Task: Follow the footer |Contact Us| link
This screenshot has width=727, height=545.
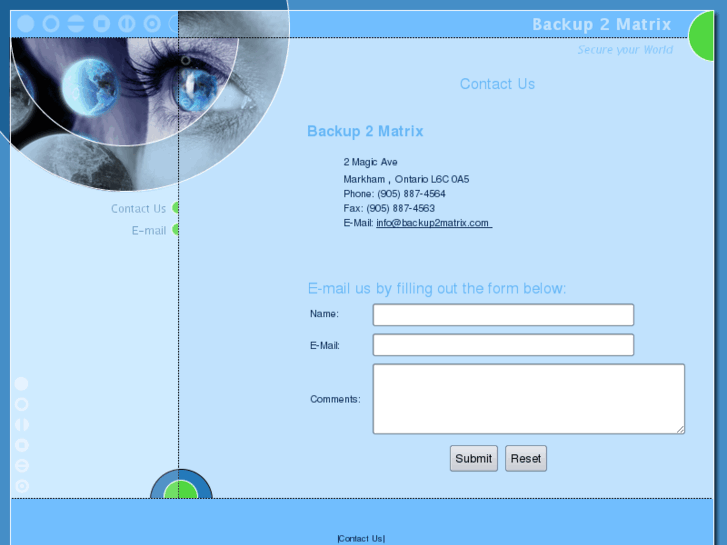Action: [361, 539]
